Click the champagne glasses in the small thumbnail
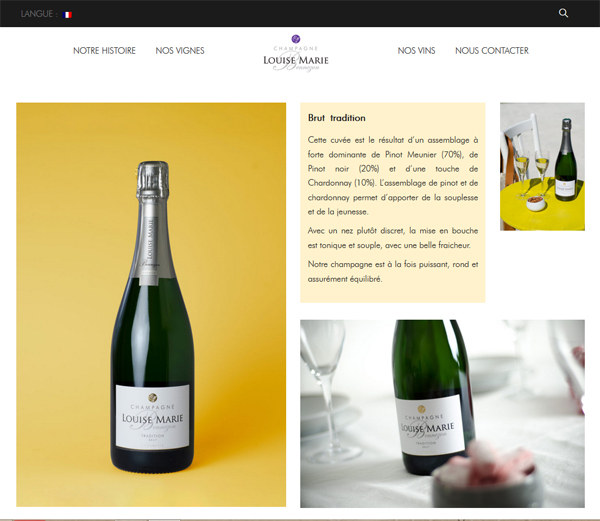This screenshot has height=521, width=600. point(532,170)
